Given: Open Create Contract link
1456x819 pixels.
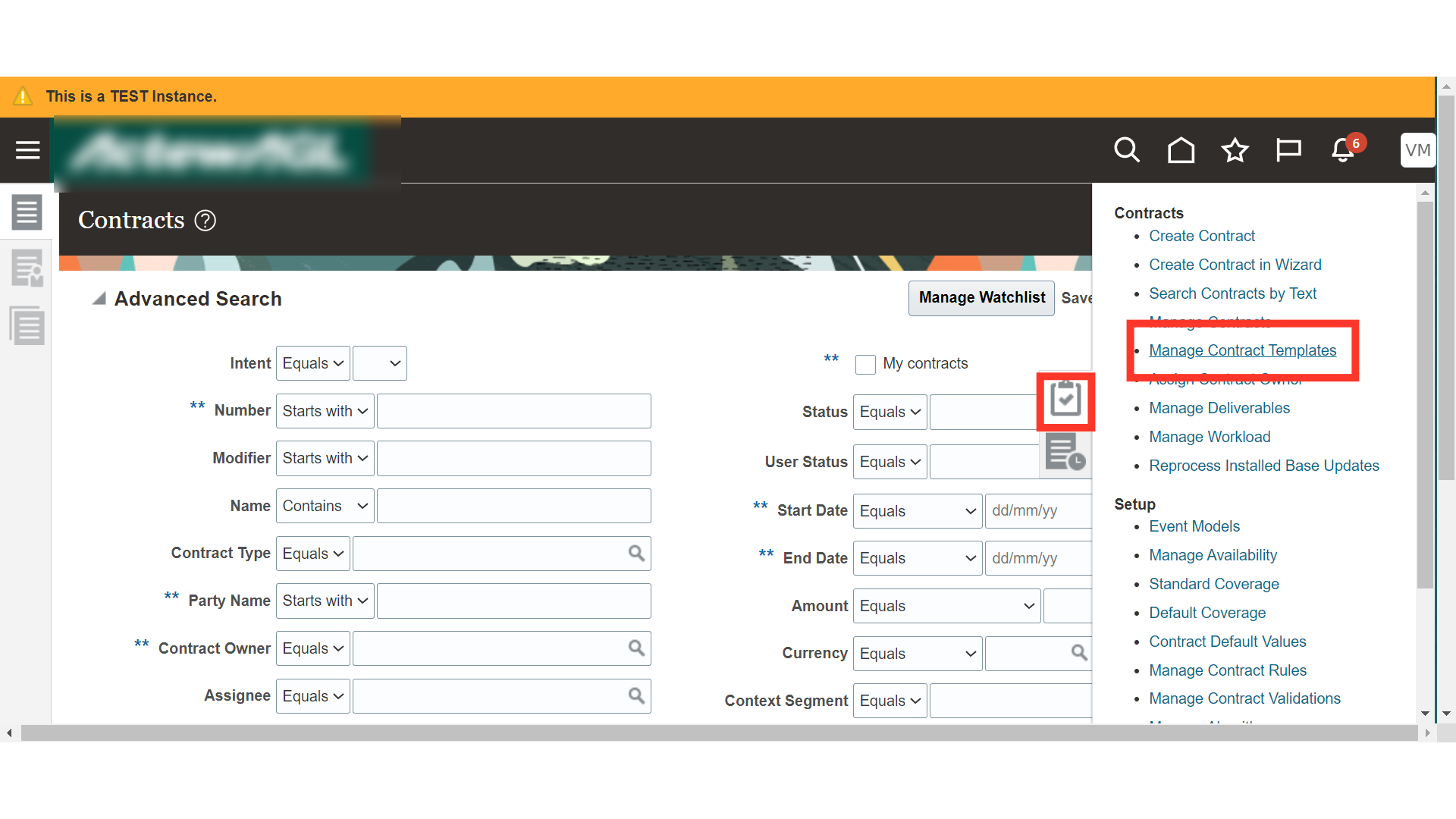Looking at the screenshot, I should coord(1201,236).
